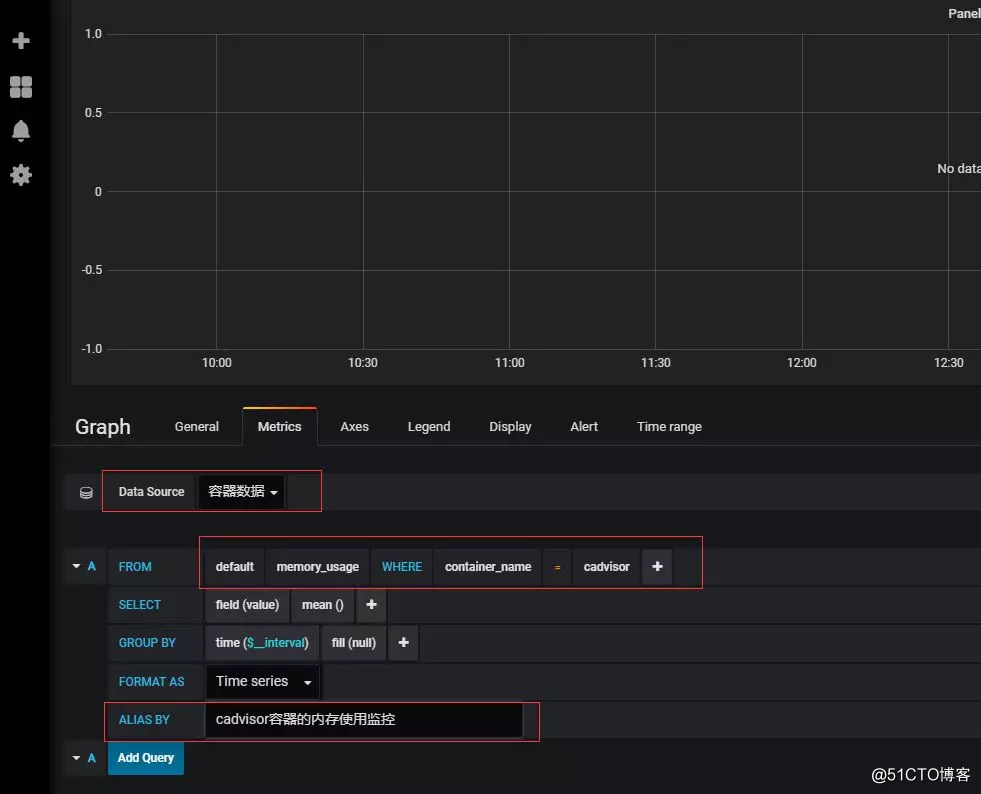This screenshot has width=981, height=794.
Task: Click the time ($__interval) segment
Action: (262, 643)
